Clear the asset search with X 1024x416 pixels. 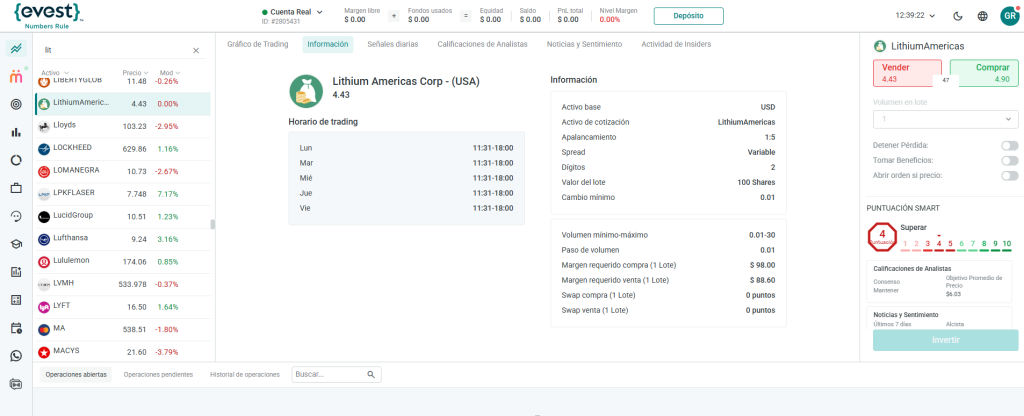click(x=196, y=50)
